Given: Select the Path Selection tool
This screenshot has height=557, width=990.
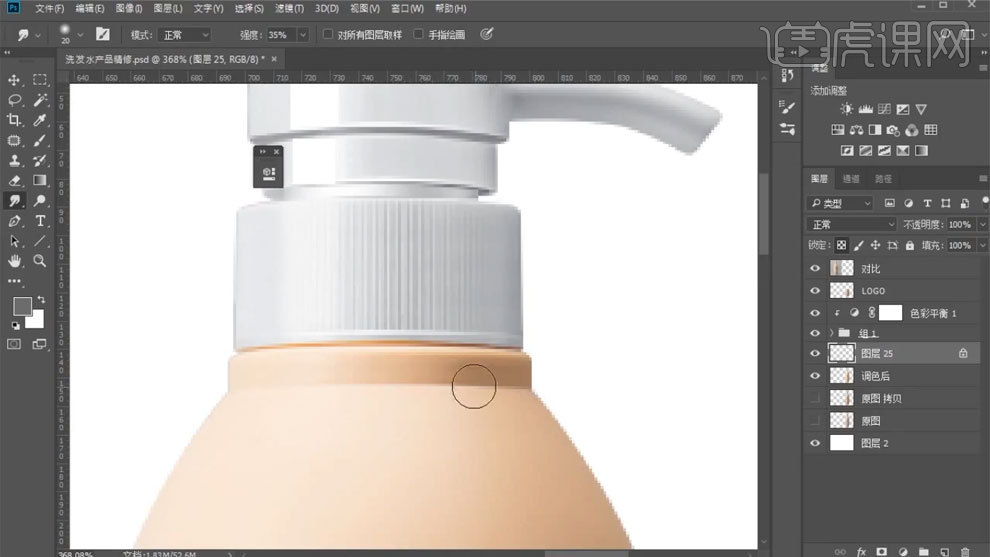Looking at the screenshot, I should click(14, 241).
